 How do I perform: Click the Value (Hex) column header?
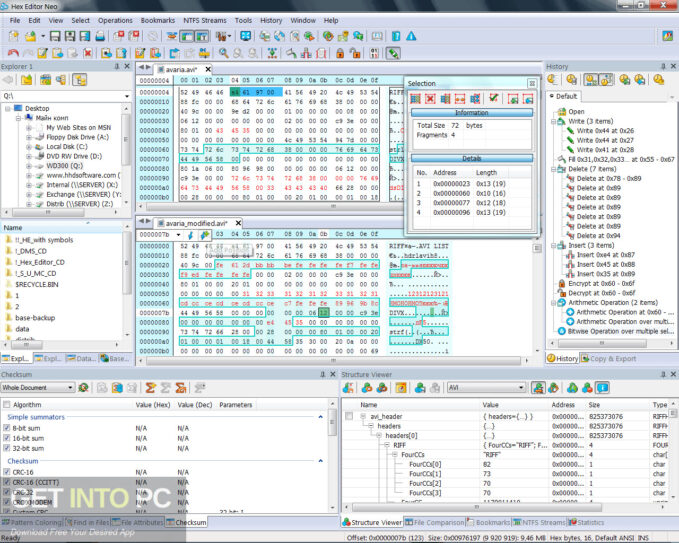coord(153,404)
